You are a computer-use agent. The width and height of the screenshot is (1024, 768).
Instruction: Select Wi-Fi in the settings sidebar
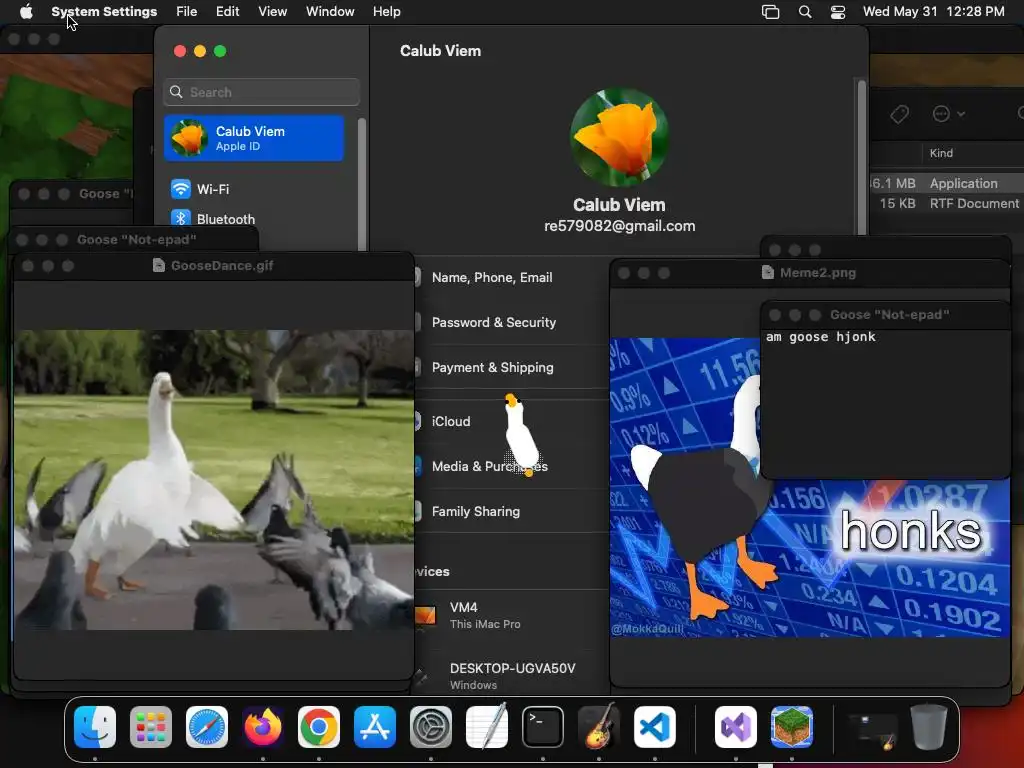click(255, 189)
